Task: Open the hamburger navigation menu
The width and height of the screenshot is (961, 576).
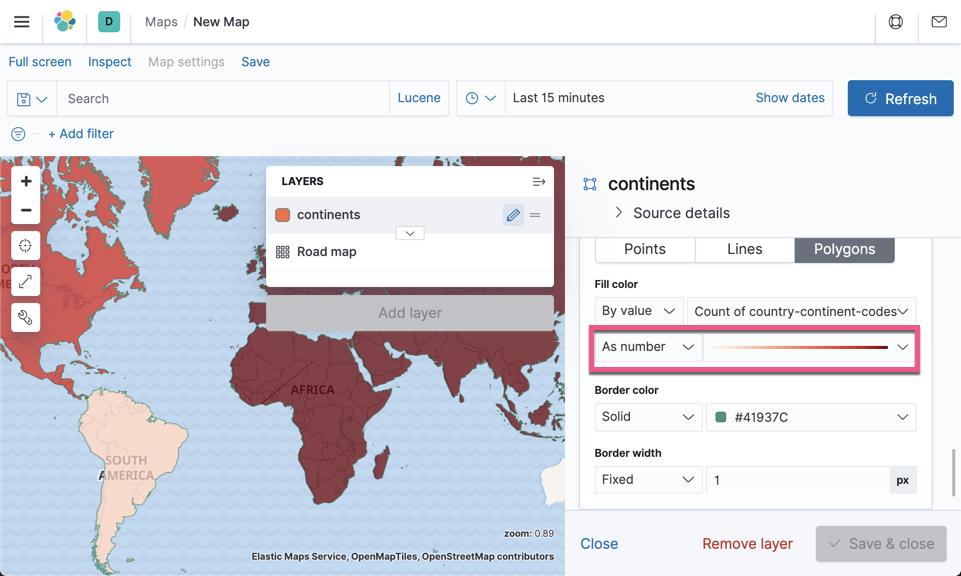Action: tap(21, 21)
